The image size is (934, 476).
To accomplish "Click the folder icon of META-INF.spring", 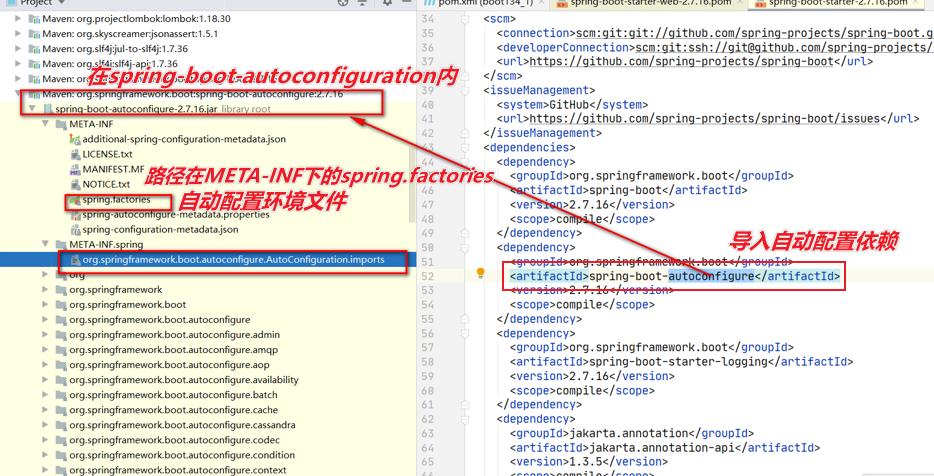I will [x=61, y=244].
